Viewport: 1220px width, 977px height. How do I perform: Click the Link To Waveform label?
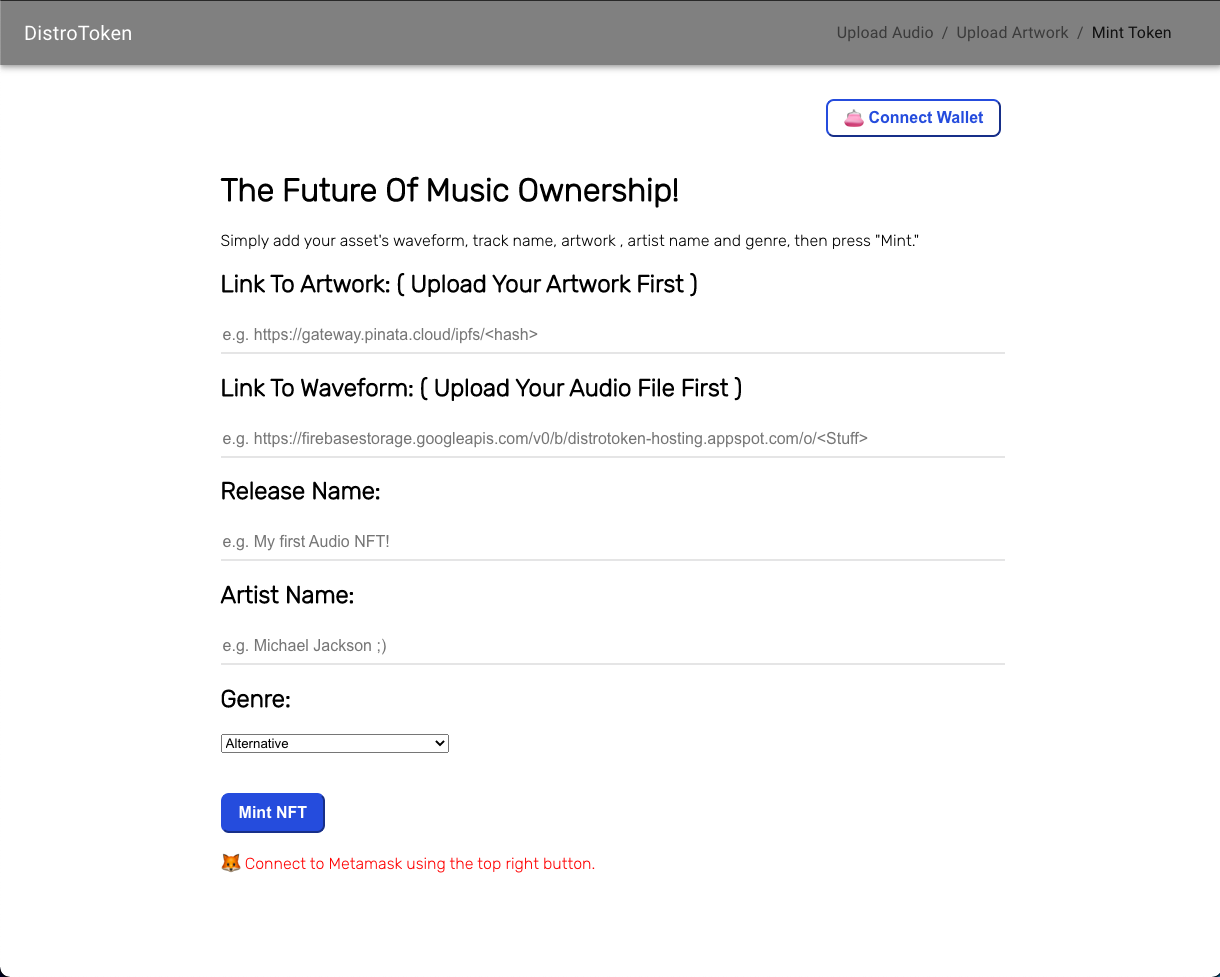coord(481,388)
